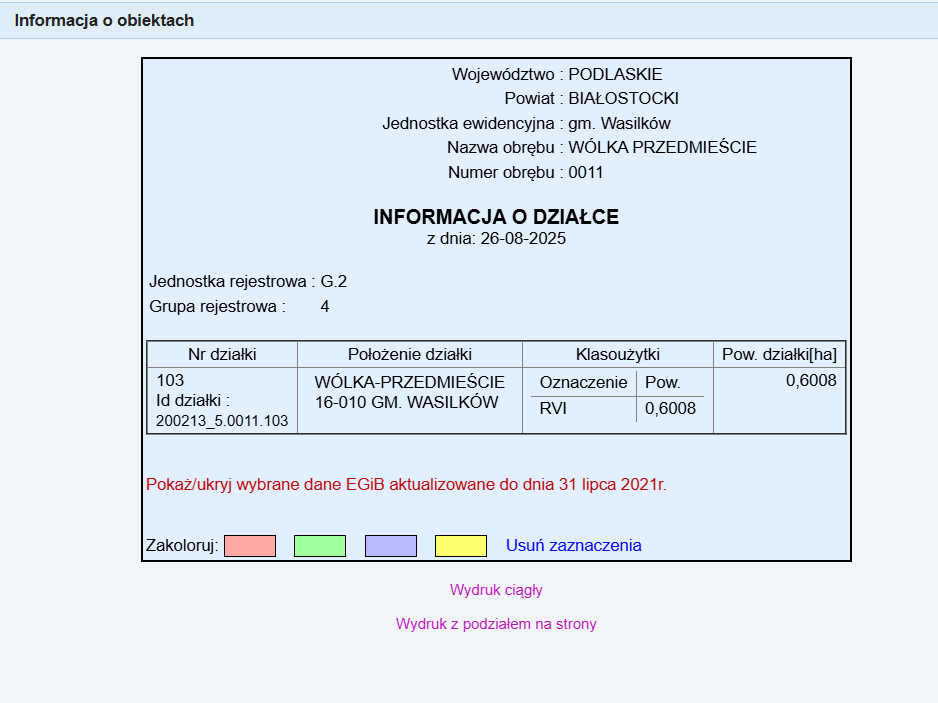Click the 'Położenie działki' column header
938x703 pixels.
pos(410,355)
